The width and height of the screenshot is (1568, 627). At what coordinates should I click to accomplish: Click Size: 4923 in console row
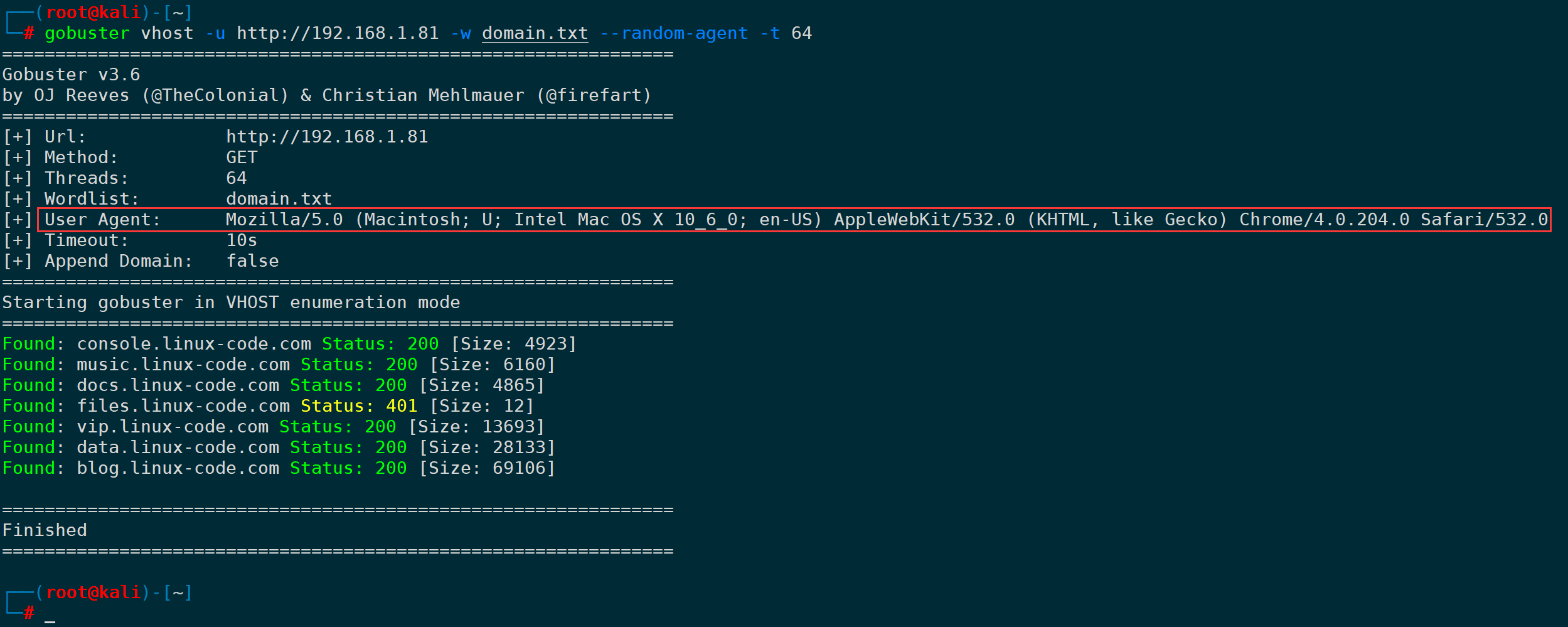[x=513, y=344]
